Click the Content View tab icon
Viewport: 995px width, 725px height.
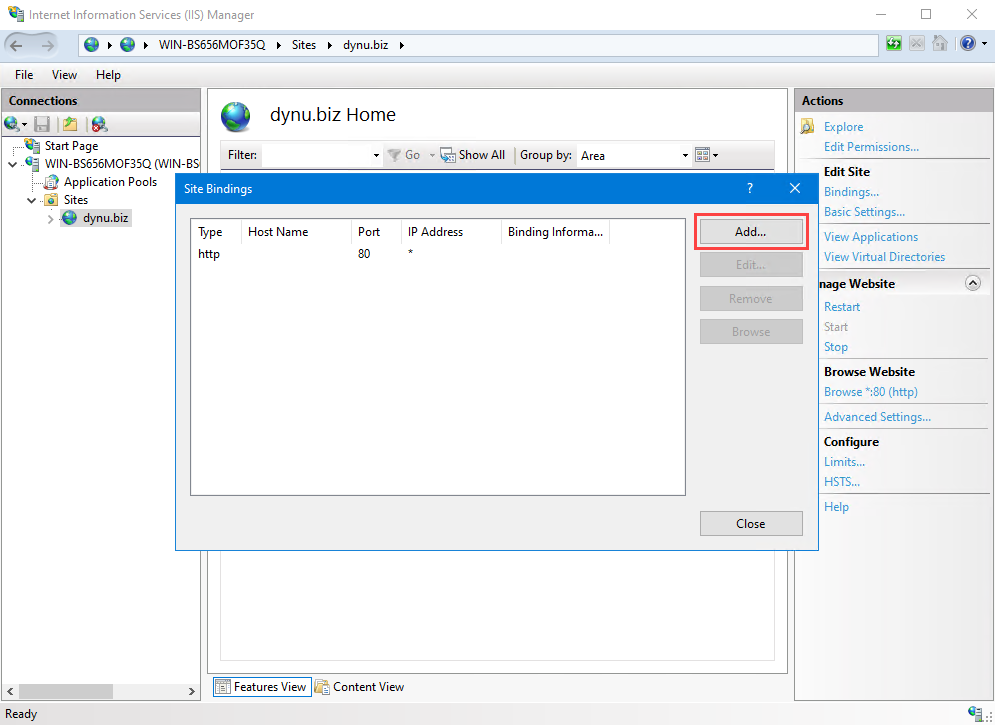click(322, 686)
